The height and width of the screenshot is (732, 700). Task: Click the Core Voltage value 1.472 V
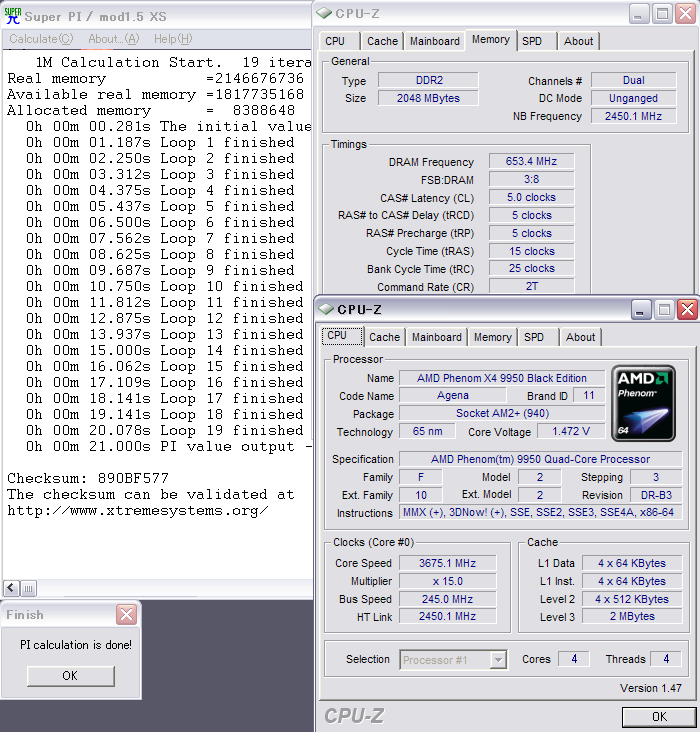(571, 431)
